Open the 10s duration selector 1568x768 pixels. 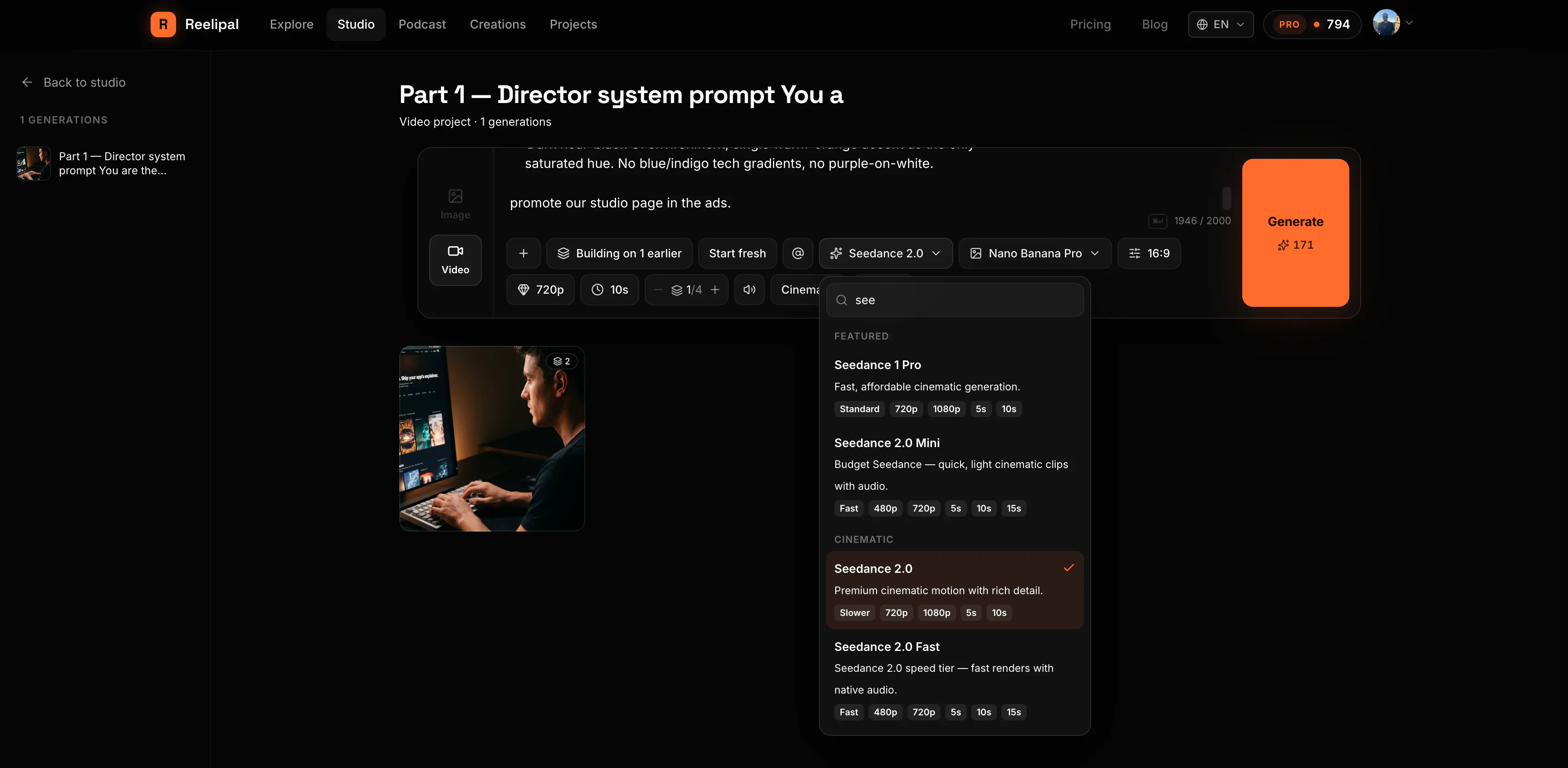[x=610, y=290]
